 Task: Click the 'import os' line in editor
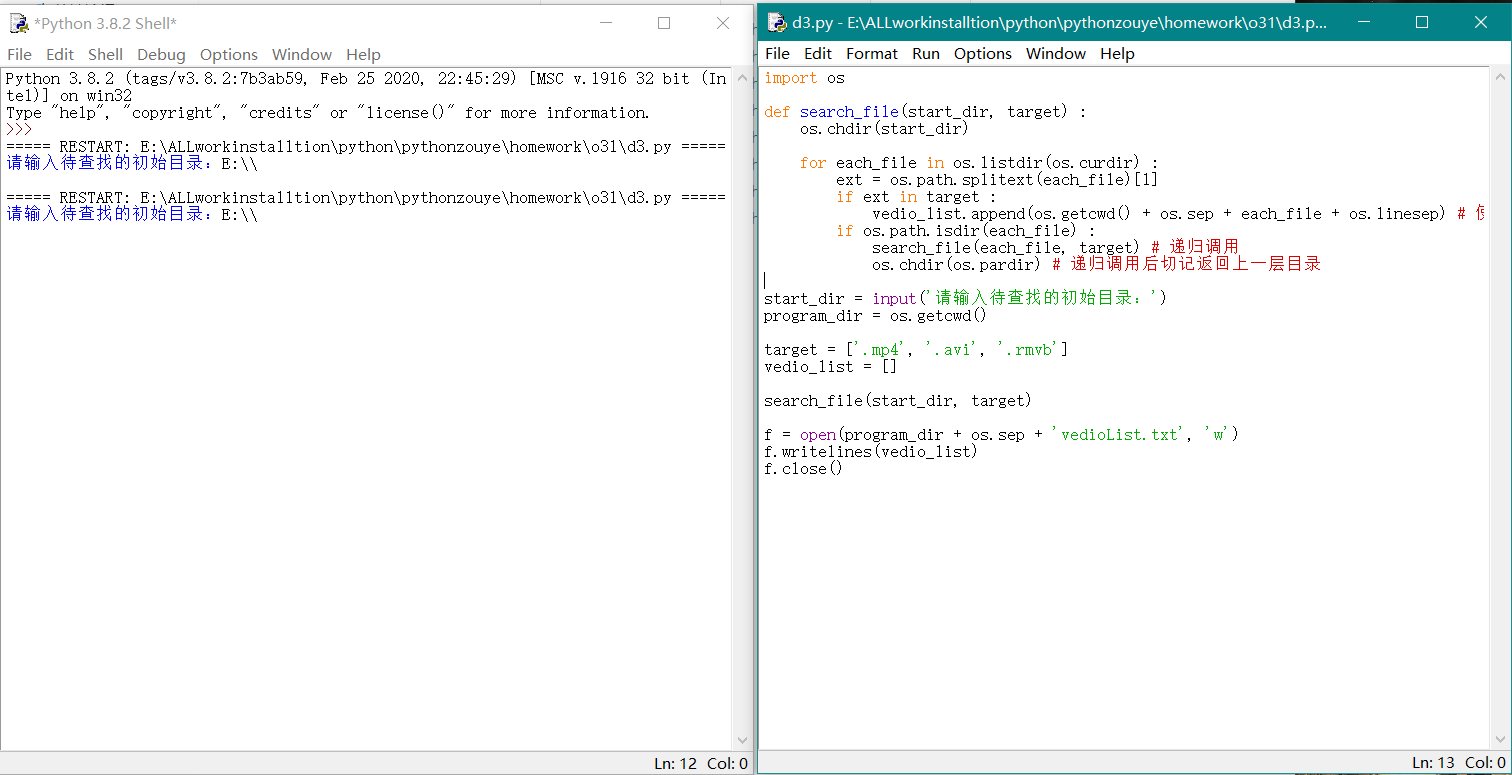tap(804, 78)
